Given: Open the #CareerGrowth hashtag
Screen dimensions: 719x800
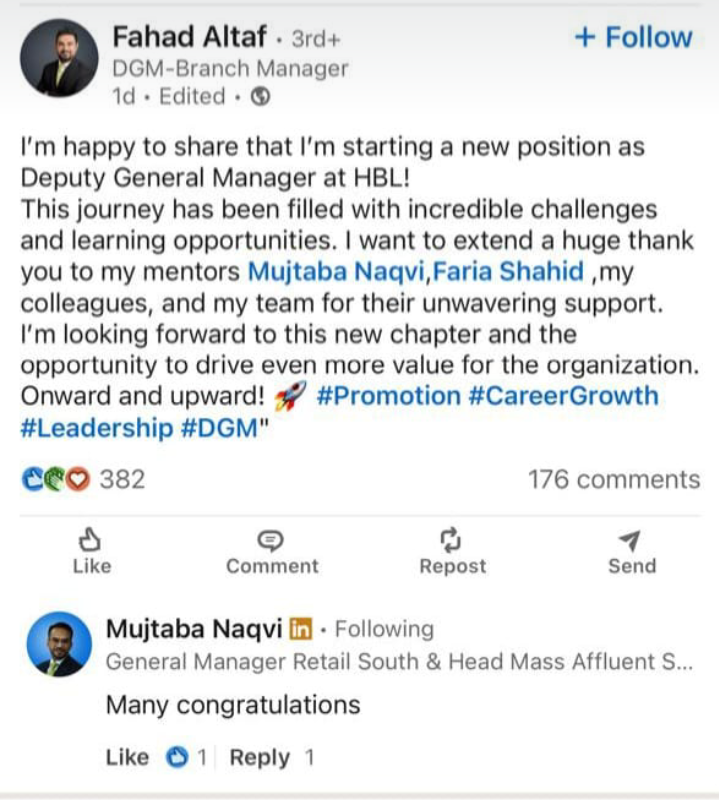Looking at the screenshot, I should pos(563,395).
